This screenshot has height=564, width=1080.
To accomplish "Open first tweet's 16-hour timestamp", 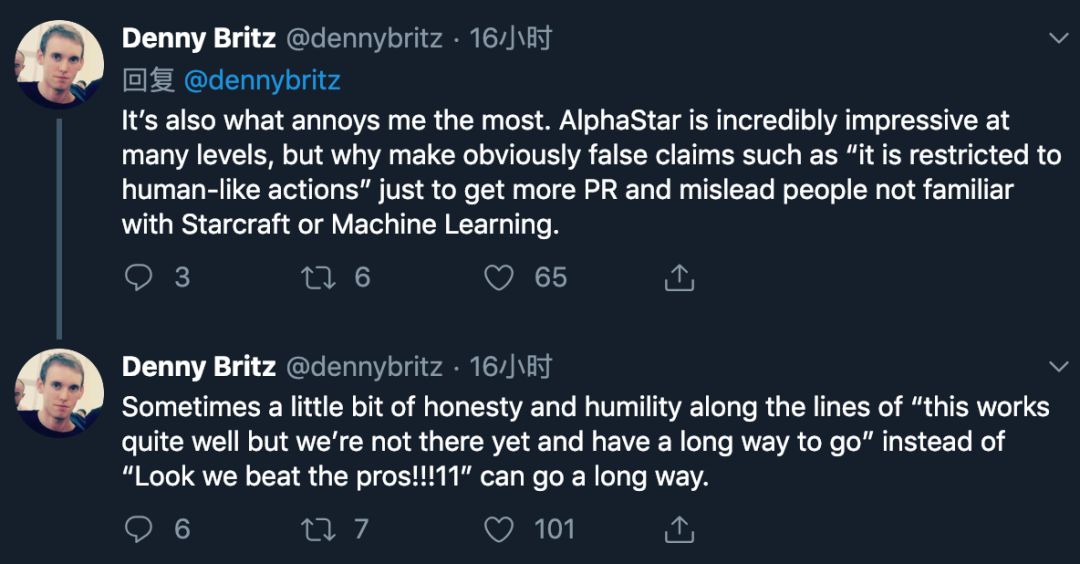I will pyautogui.click(x=510, y=39).
